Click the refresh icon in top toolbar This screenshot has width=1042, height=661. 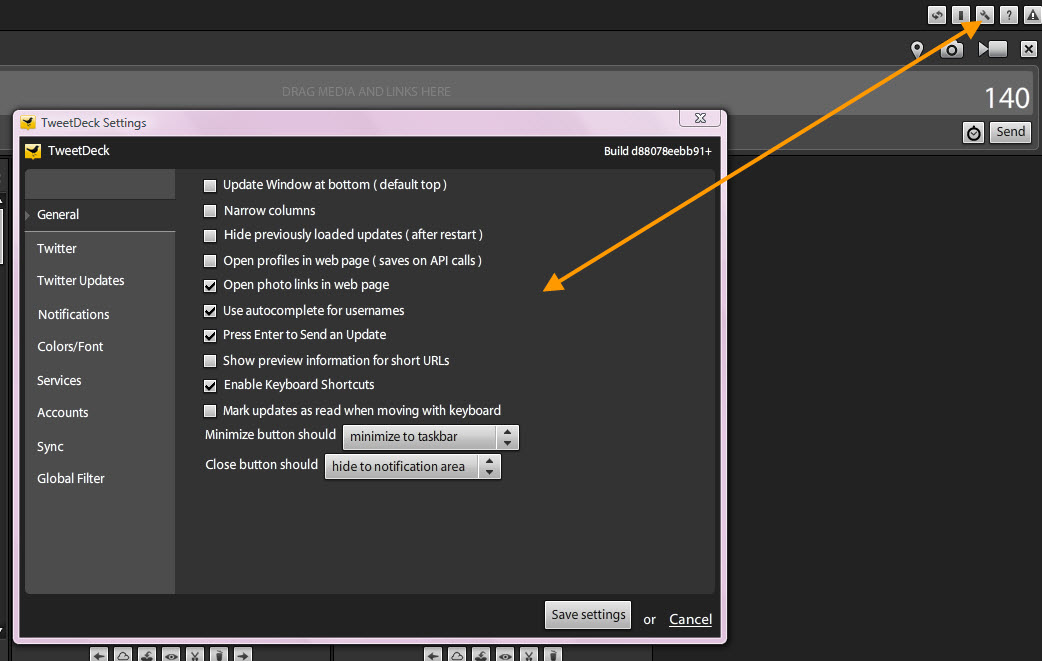pos(937,15)
